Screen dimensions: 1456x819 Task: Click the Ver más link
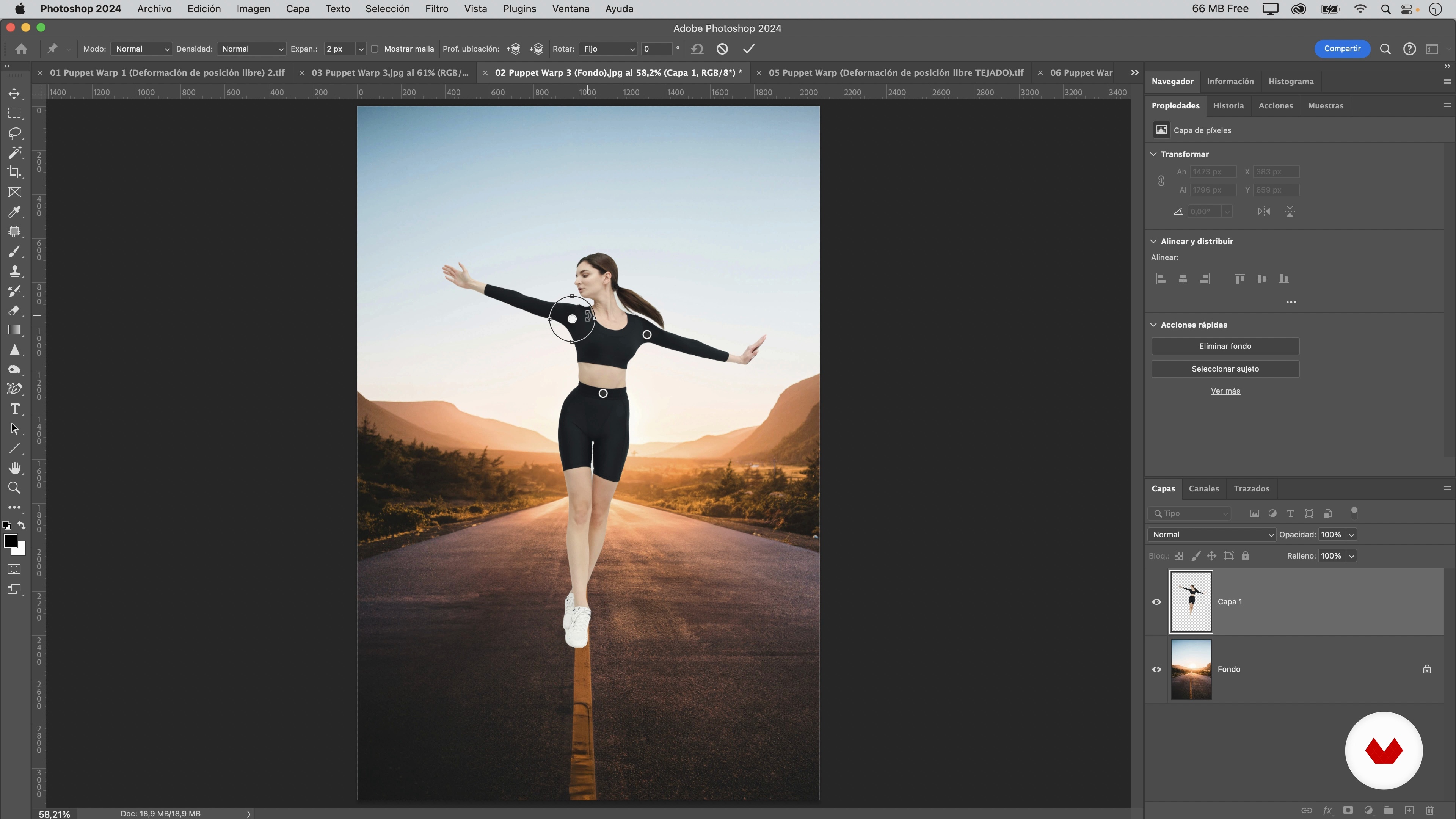pyautogui.click(x=1225, y=391)
